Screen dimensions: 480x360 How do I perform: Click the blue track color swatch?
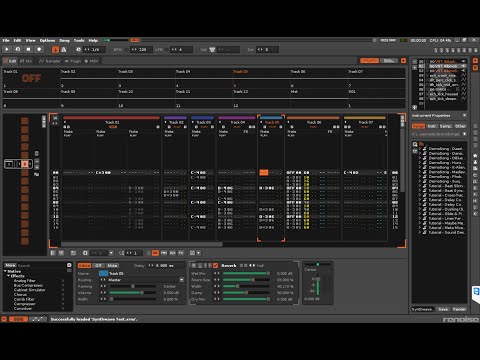point(103,273)
